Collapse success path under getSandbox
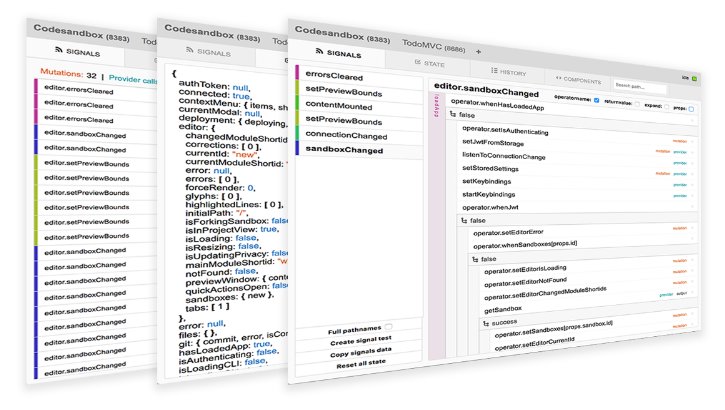 [500, 322]
